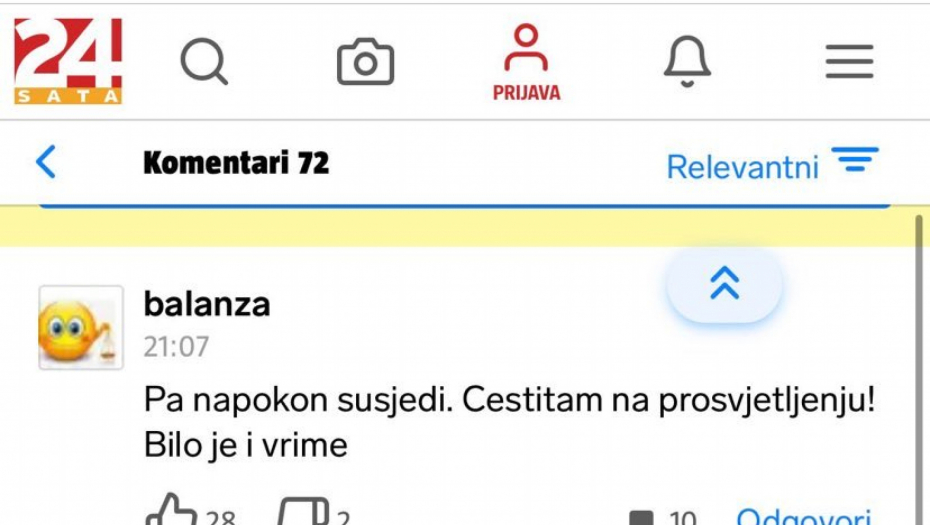Click the vertical scrollbar on right
This screenshot has height=525, width=930.
tap(919, 368)
